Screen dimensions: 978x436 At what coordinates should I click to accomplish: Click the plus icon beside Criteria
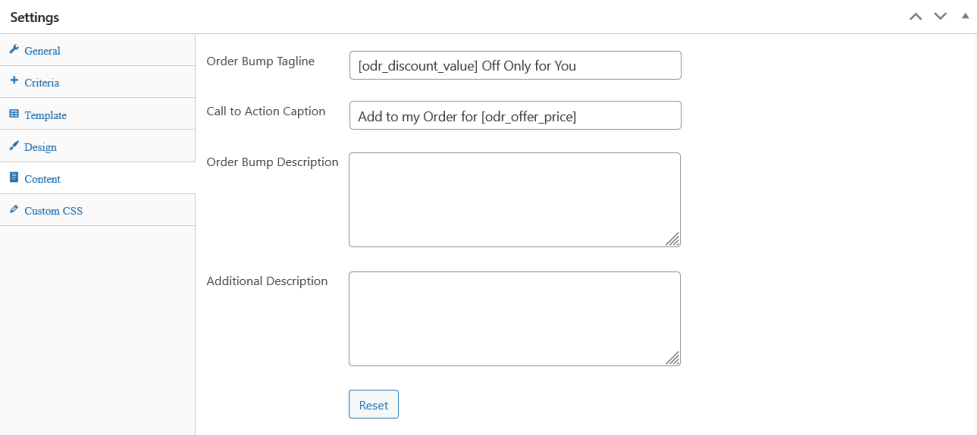click(14, 82)
